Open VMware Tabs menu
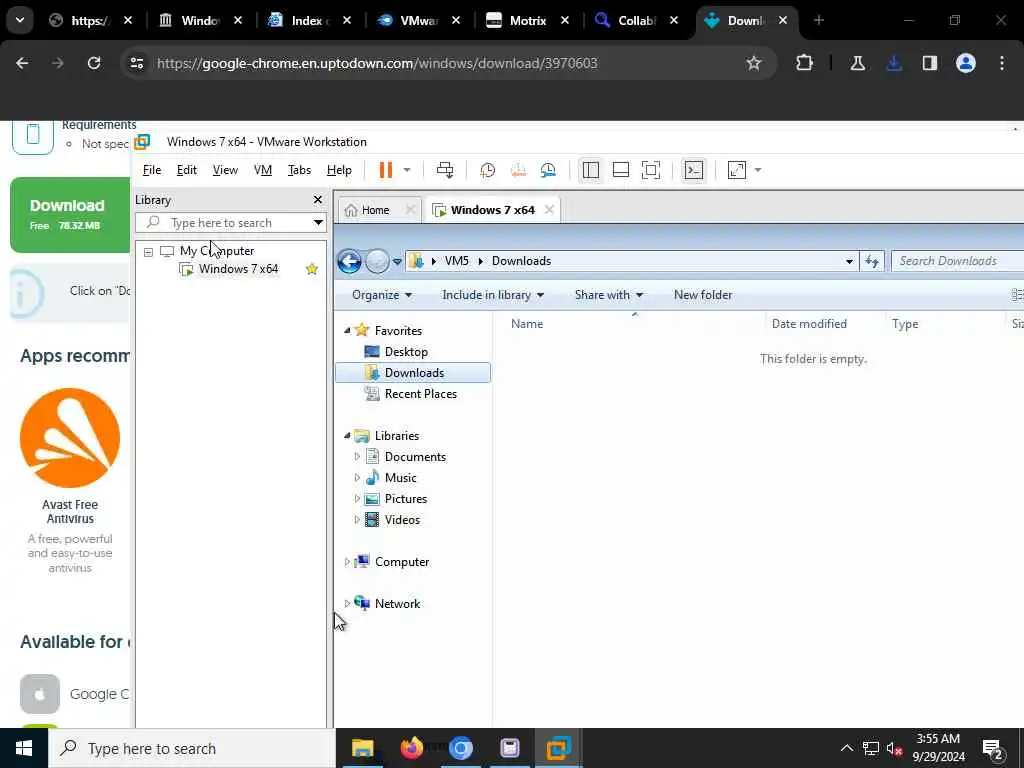This screenshot has height=768, width=1024. [299, 170]
